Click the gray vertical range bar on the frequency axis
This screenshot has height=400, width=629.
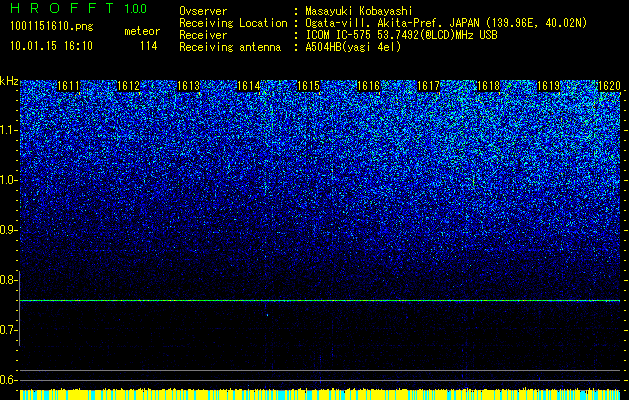19,309
